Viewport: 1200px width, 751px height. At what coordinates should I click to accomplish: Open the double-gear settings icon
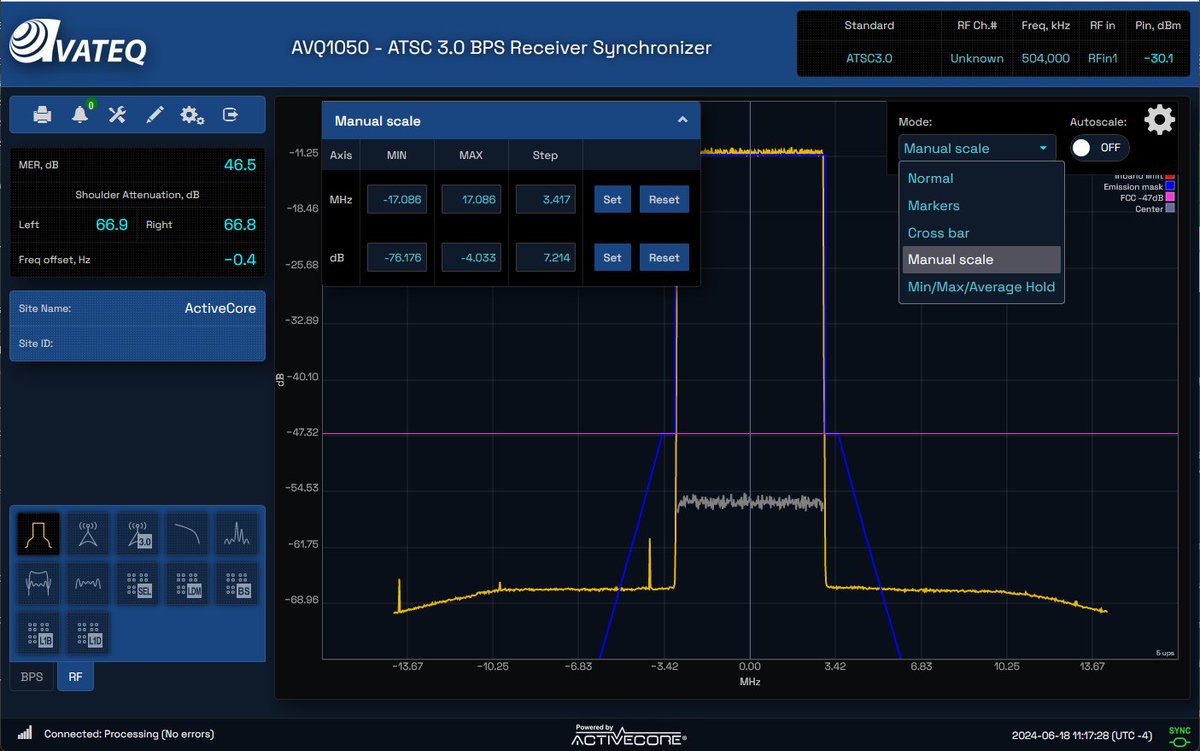192,115
